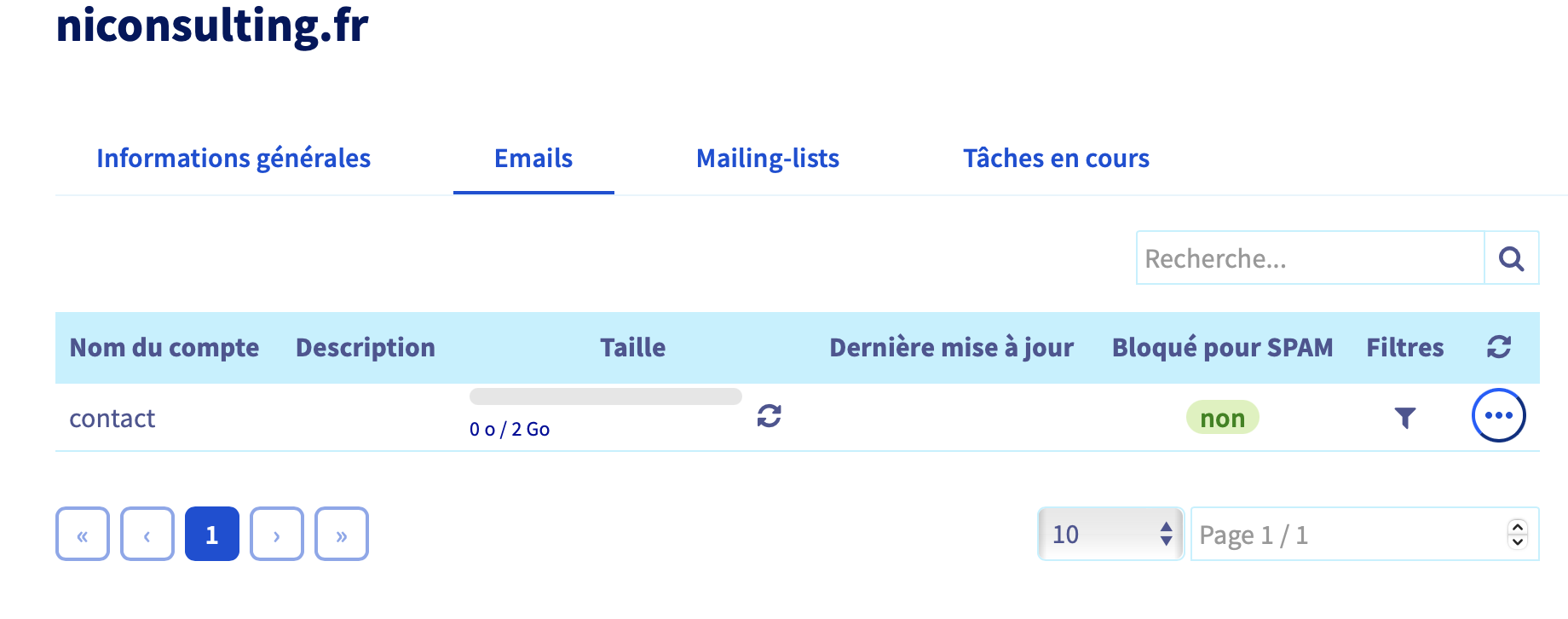Open the results-per-page dropdown showing 10
The height and width of the screenshot is (619, 1568).
pyautogui.click(x=1110, y=535)
